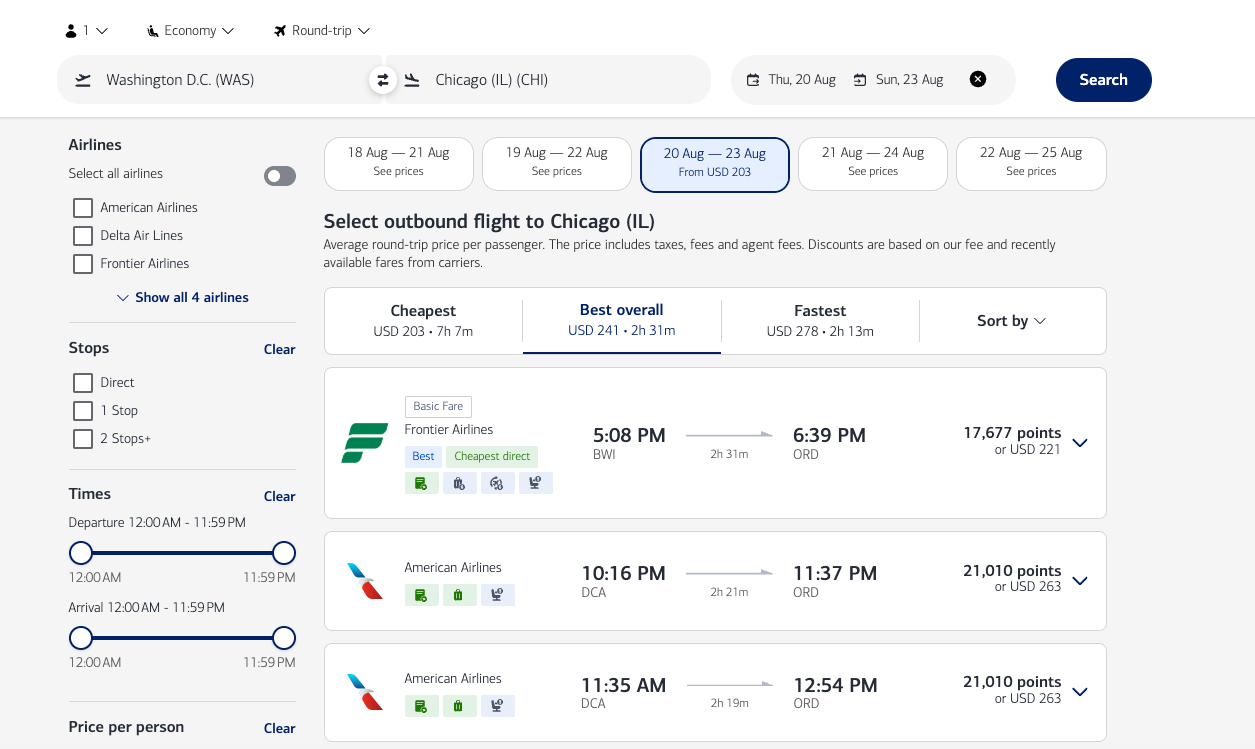
Task: Click the 5:08 PM departure time
Action: tap(629, 435)
